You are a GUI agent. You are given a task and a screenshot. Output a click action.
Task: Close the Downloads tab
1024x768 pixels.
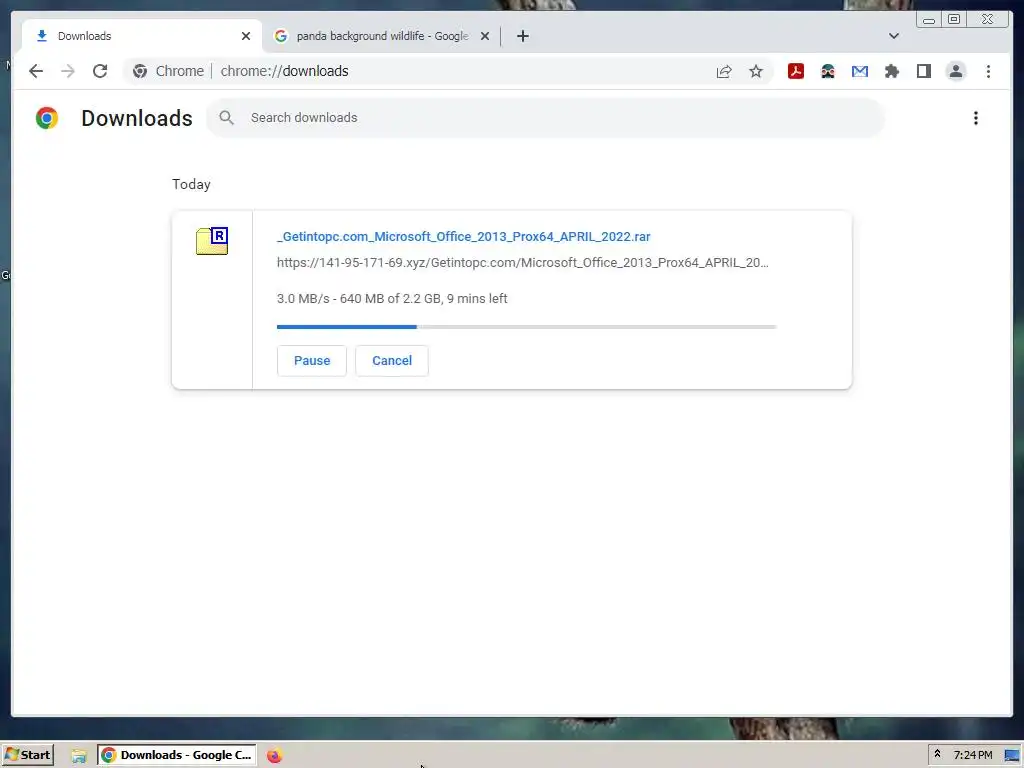pos(246,36)
